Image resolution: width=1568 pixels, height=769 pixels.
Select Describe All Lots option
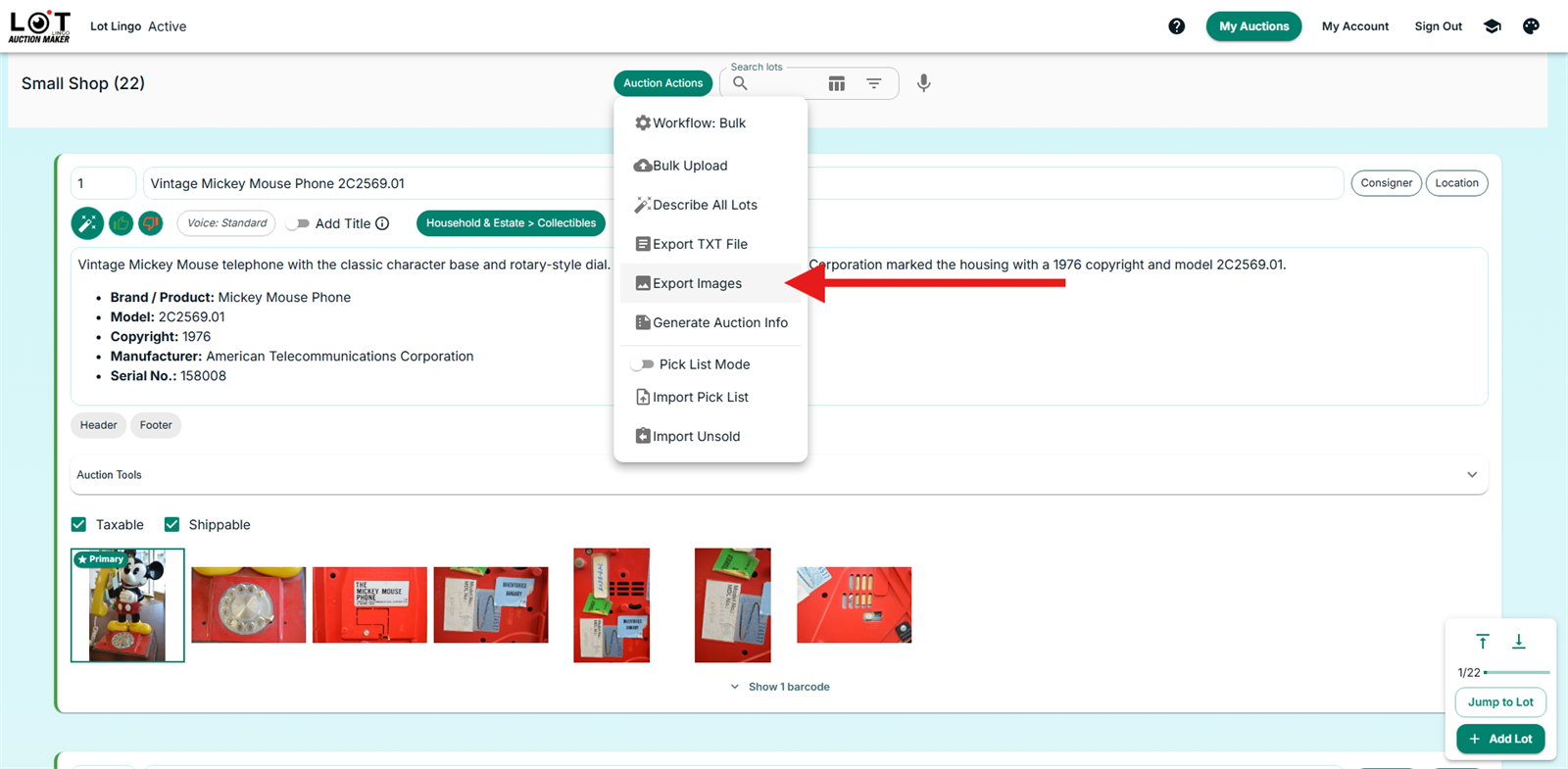[710, 205]
